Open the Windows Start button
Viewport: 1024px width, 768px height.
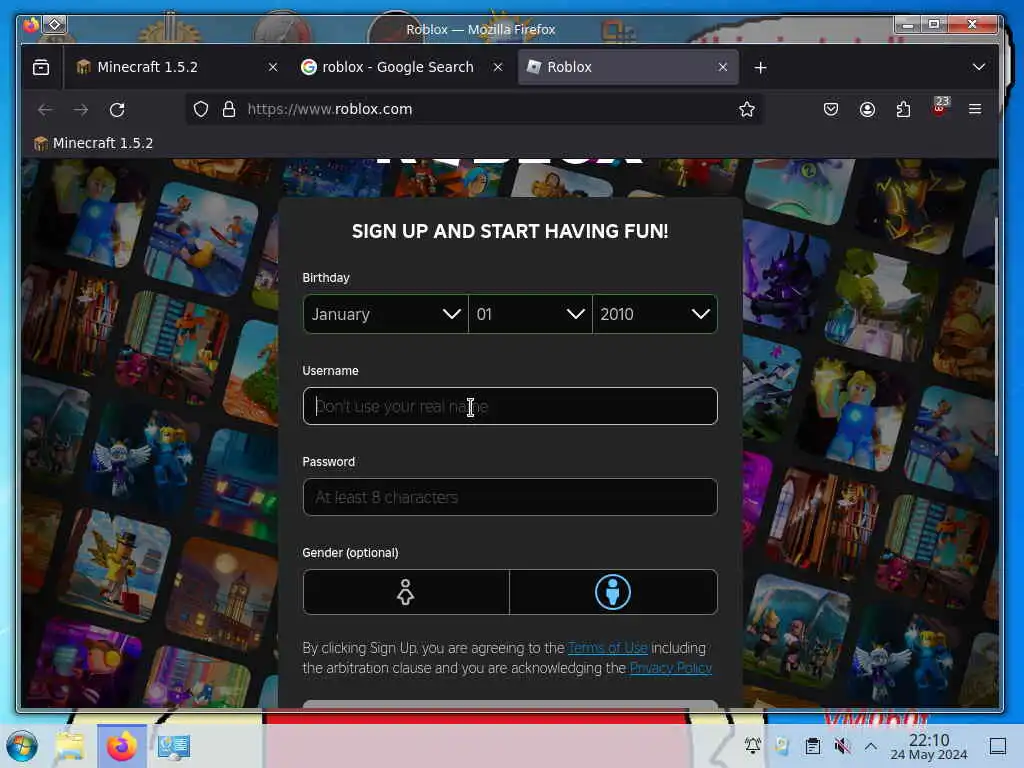pyautogui.click(x=22, y=746)
